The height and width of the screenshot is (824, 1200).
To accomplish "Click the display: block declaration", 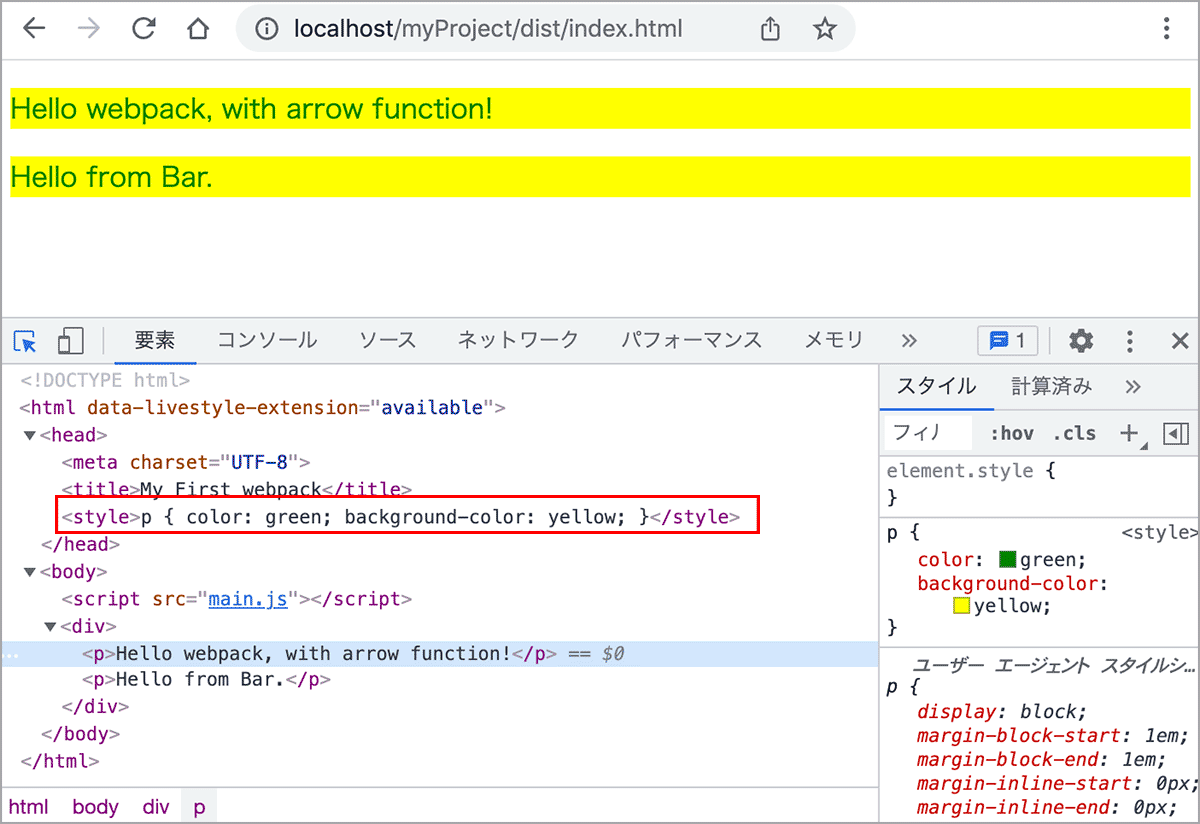I will point(1002,712).
